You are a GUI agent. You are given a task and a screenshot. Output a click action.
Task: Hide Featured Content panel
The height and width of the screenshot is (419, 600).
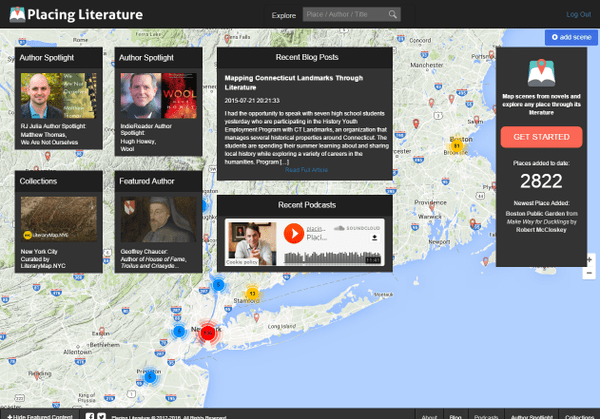click(40, 415)
